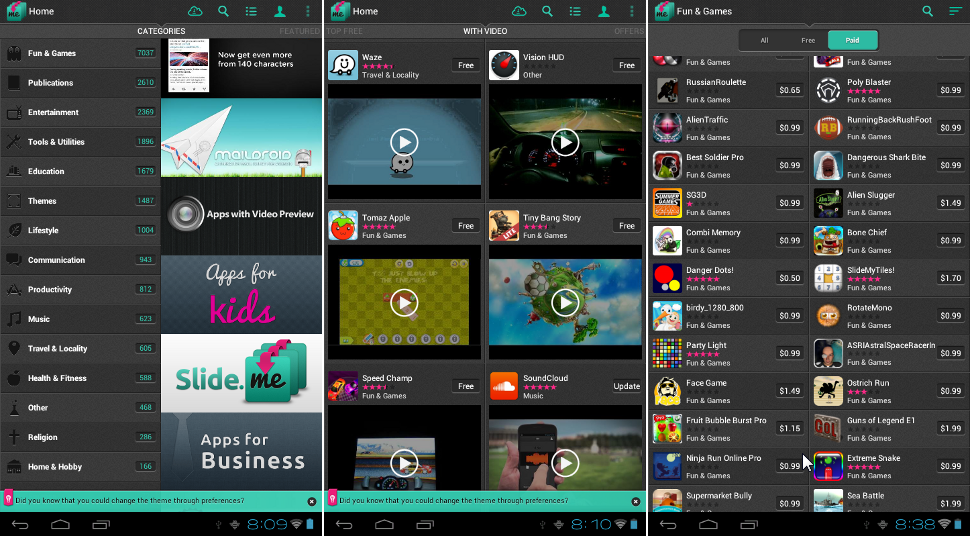Viewport: 970px width, 536px height.
Task: Select the Free filter tab
Action: click(808, 40)
